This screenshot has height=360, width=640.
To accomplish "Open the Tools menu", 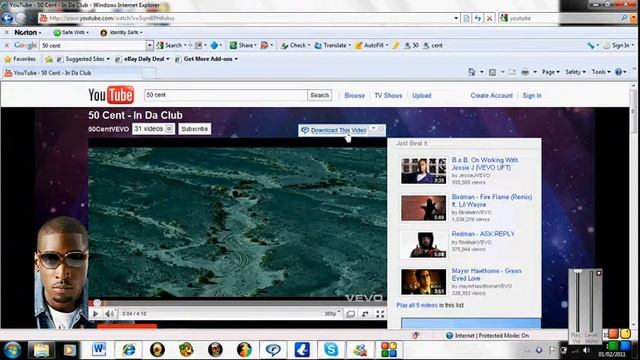I will tap(601, 72).
